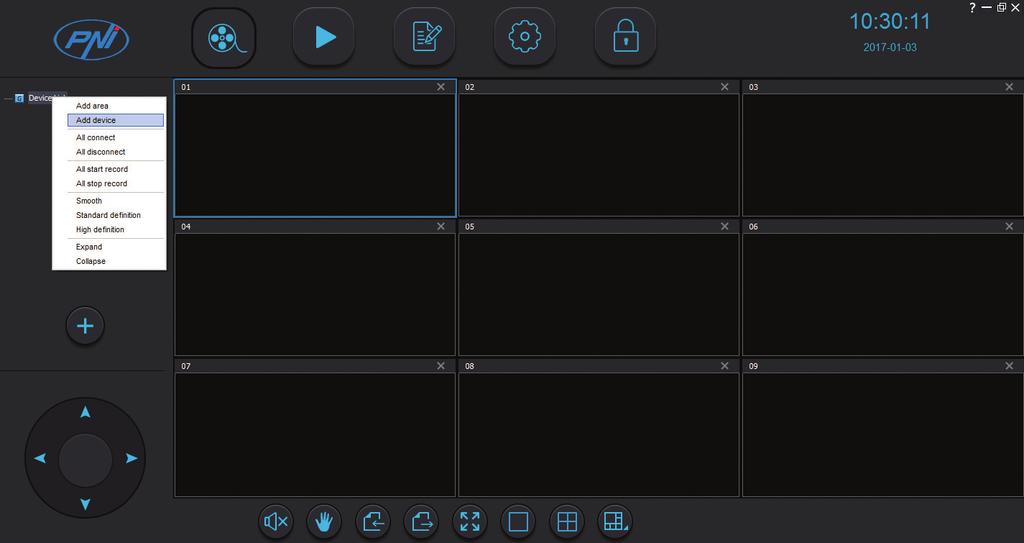This screenshot has width=1024, height=543.
Task: Close video channel 02
Action: click(724, 87)
